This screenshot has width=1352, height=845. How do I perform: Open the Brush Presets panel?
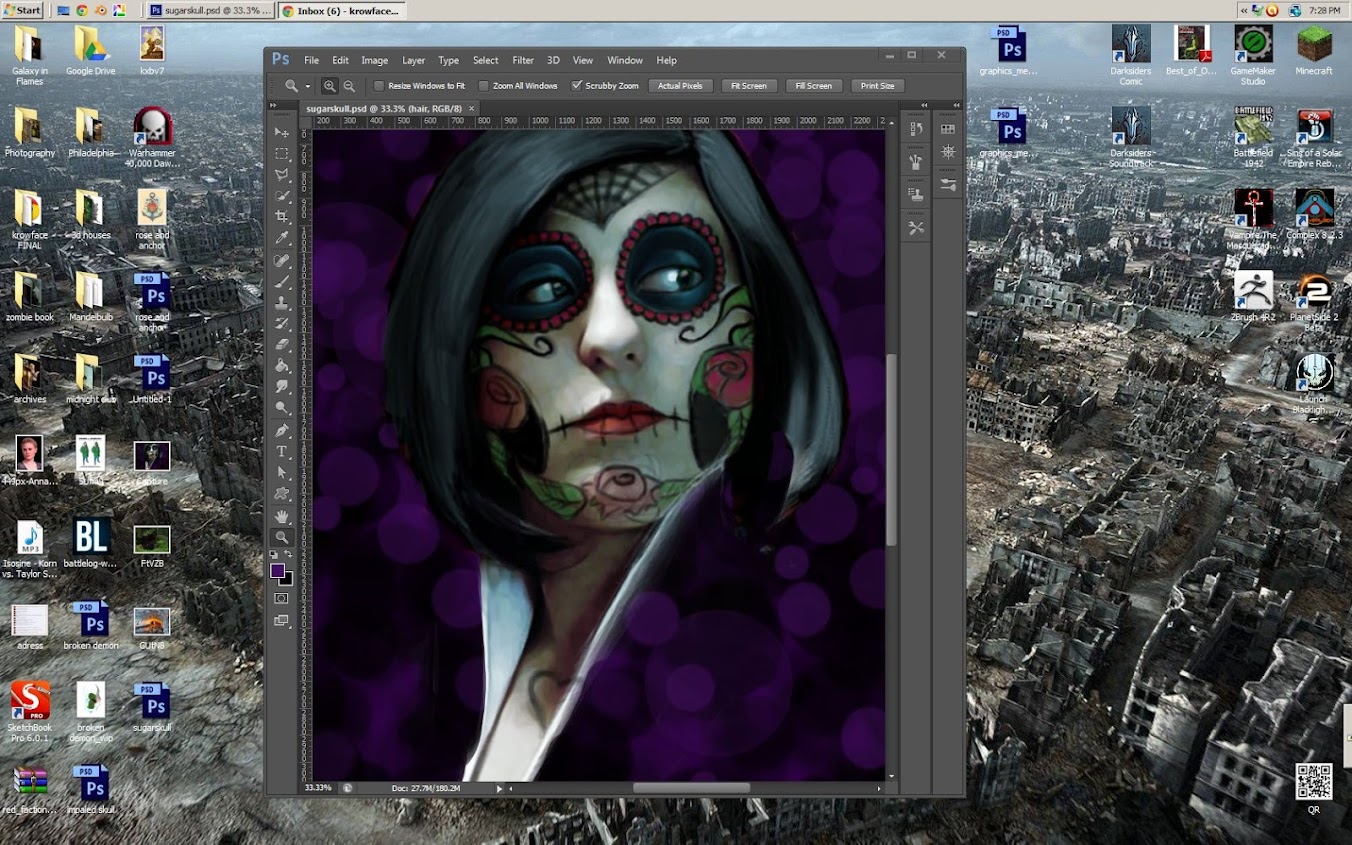click(948, 185)
